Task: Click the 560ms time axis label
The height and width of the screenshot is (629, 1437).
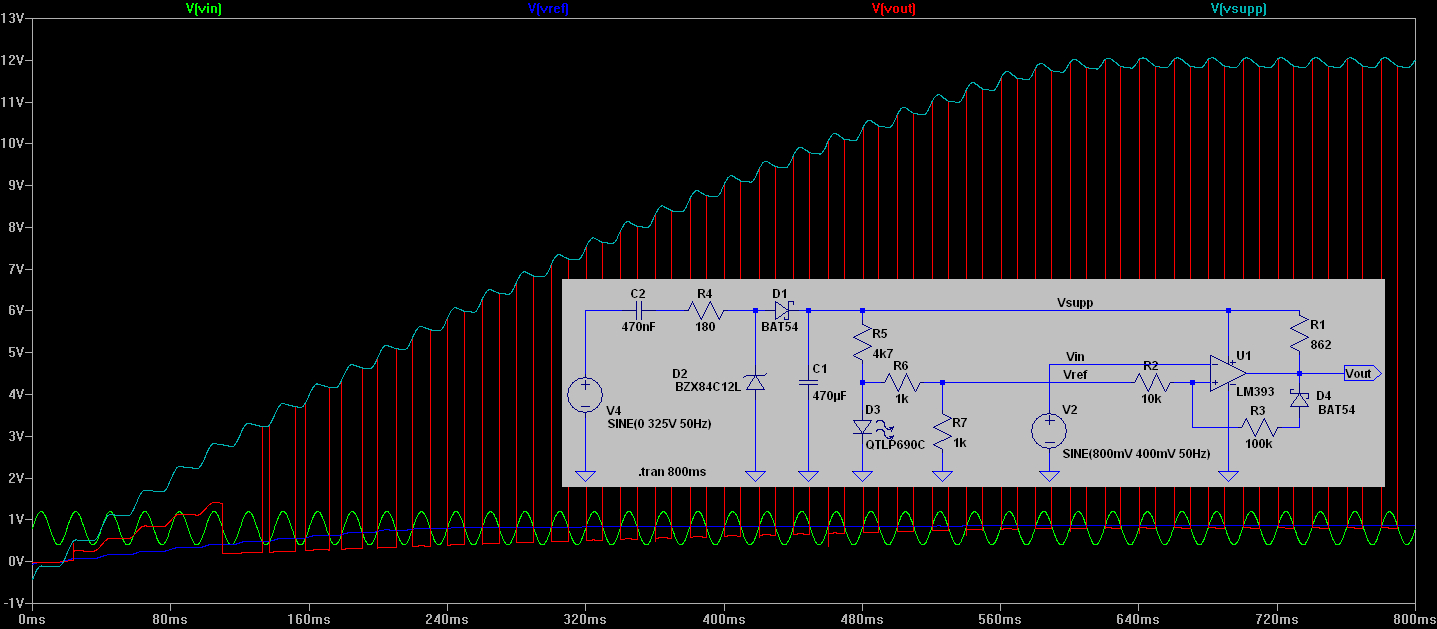Action: coord(1000,620)
